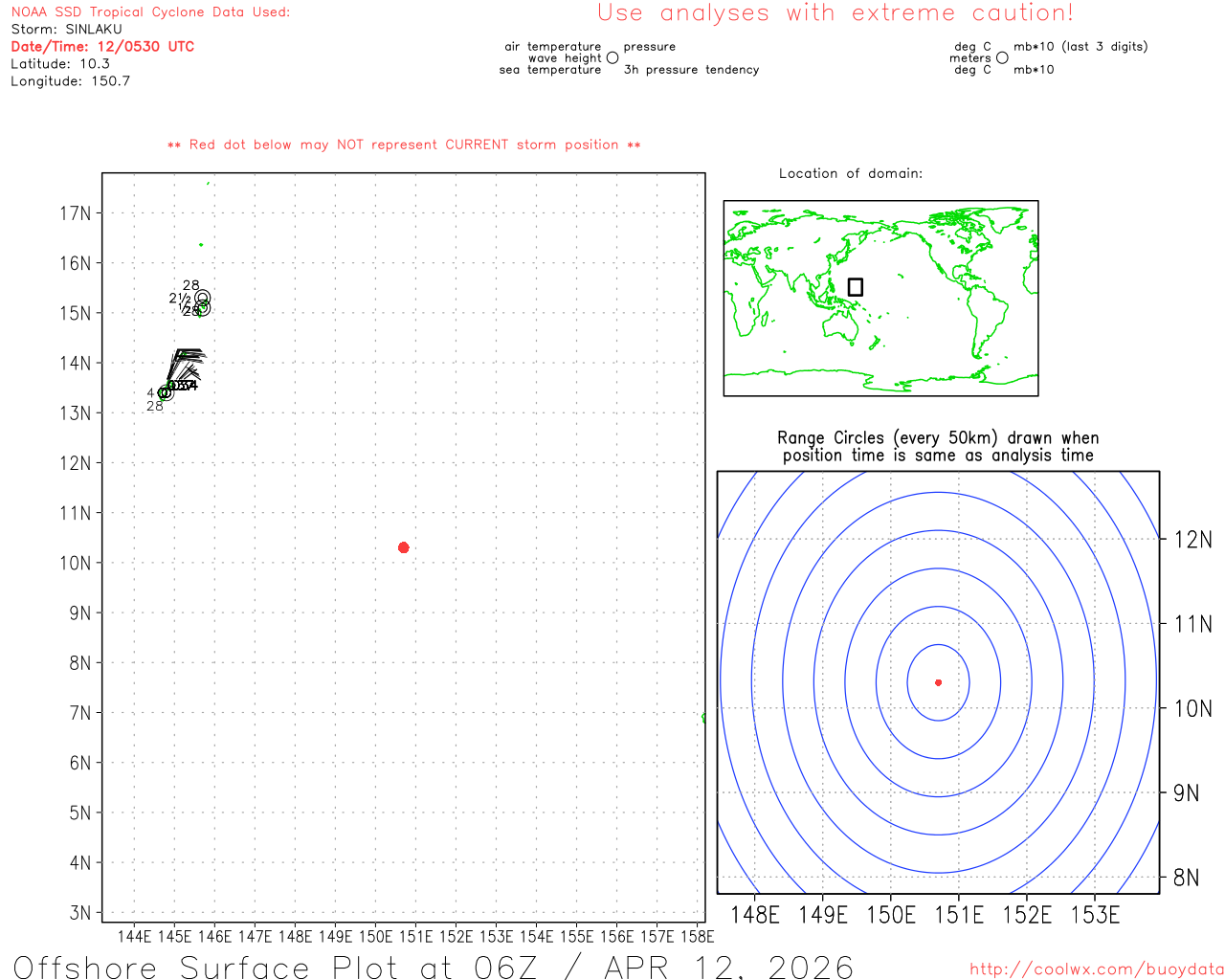Click the 149E label under range circles plot
The width and height of the screenshot is (1225, 980).
(823, 915)
